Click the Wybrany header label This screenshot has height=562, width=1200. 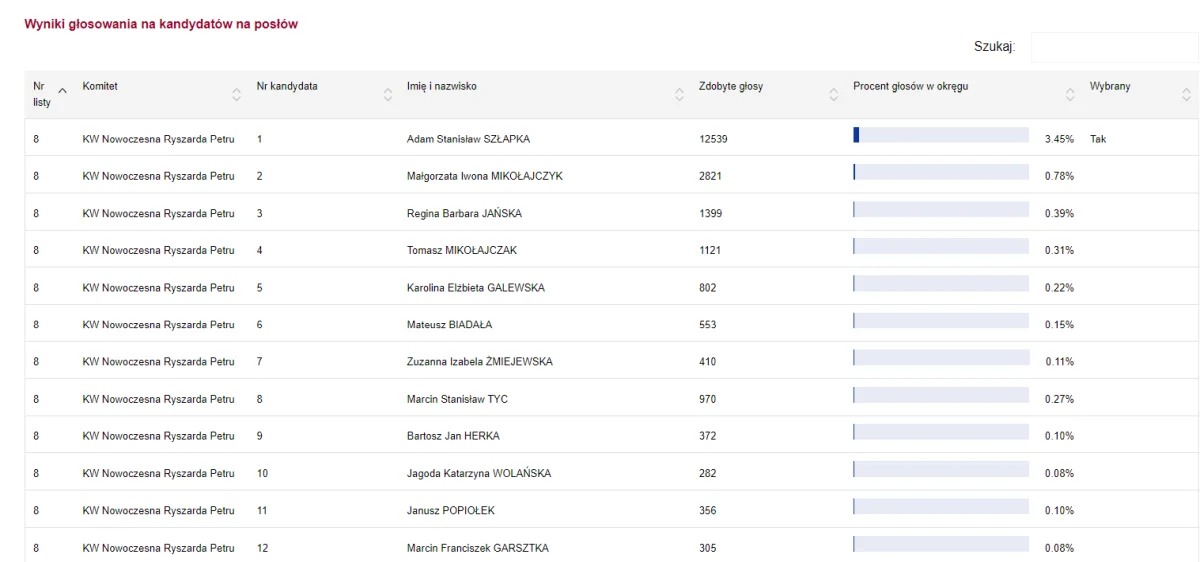pos(1110,86)
